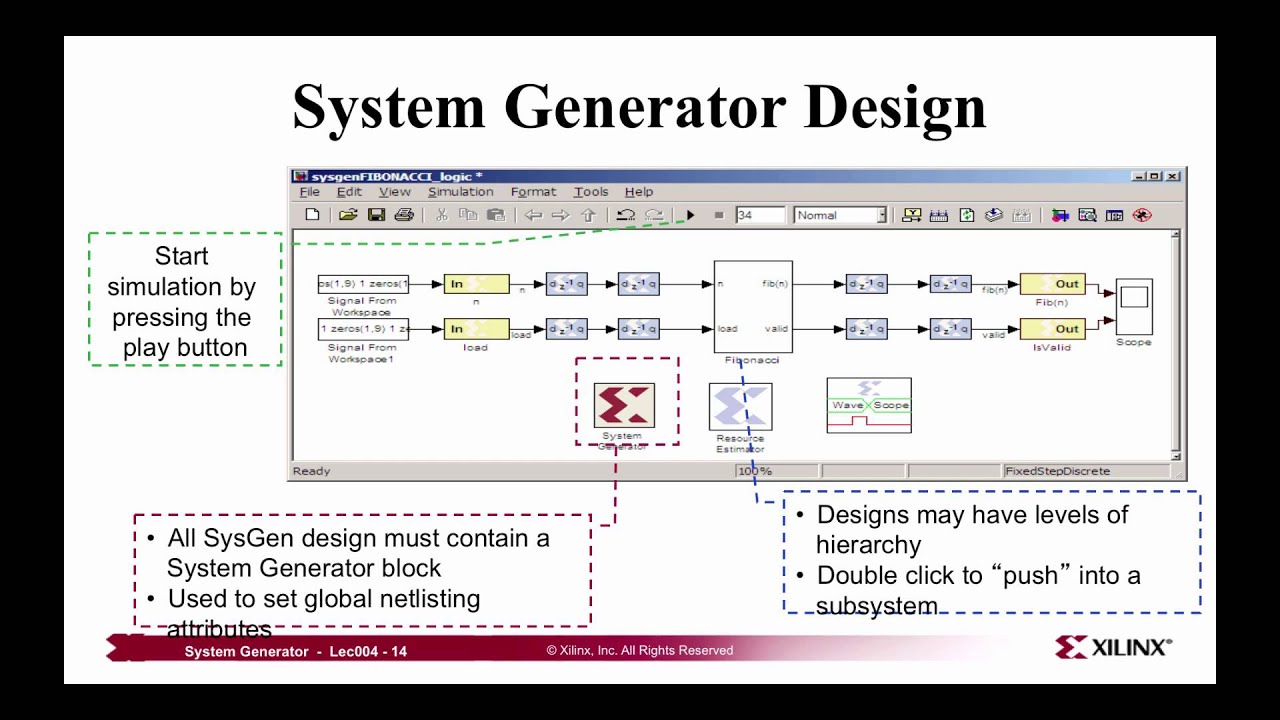Start simulation with the play button
This screenshot has height=720, width=1280.
click(690, 215)
